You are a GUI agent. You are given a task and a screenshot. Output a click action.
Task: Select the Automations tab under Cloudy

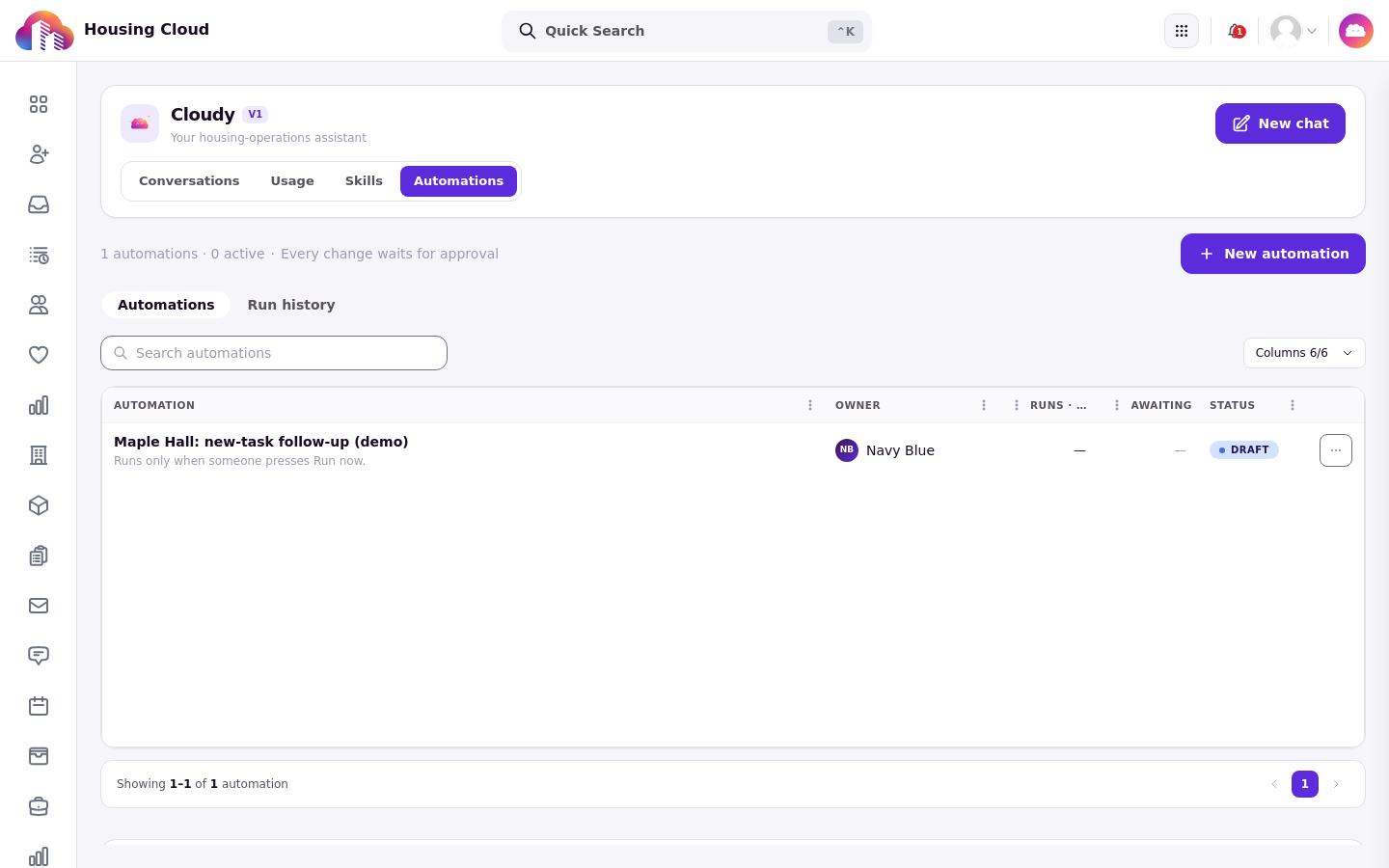[458, 181]
